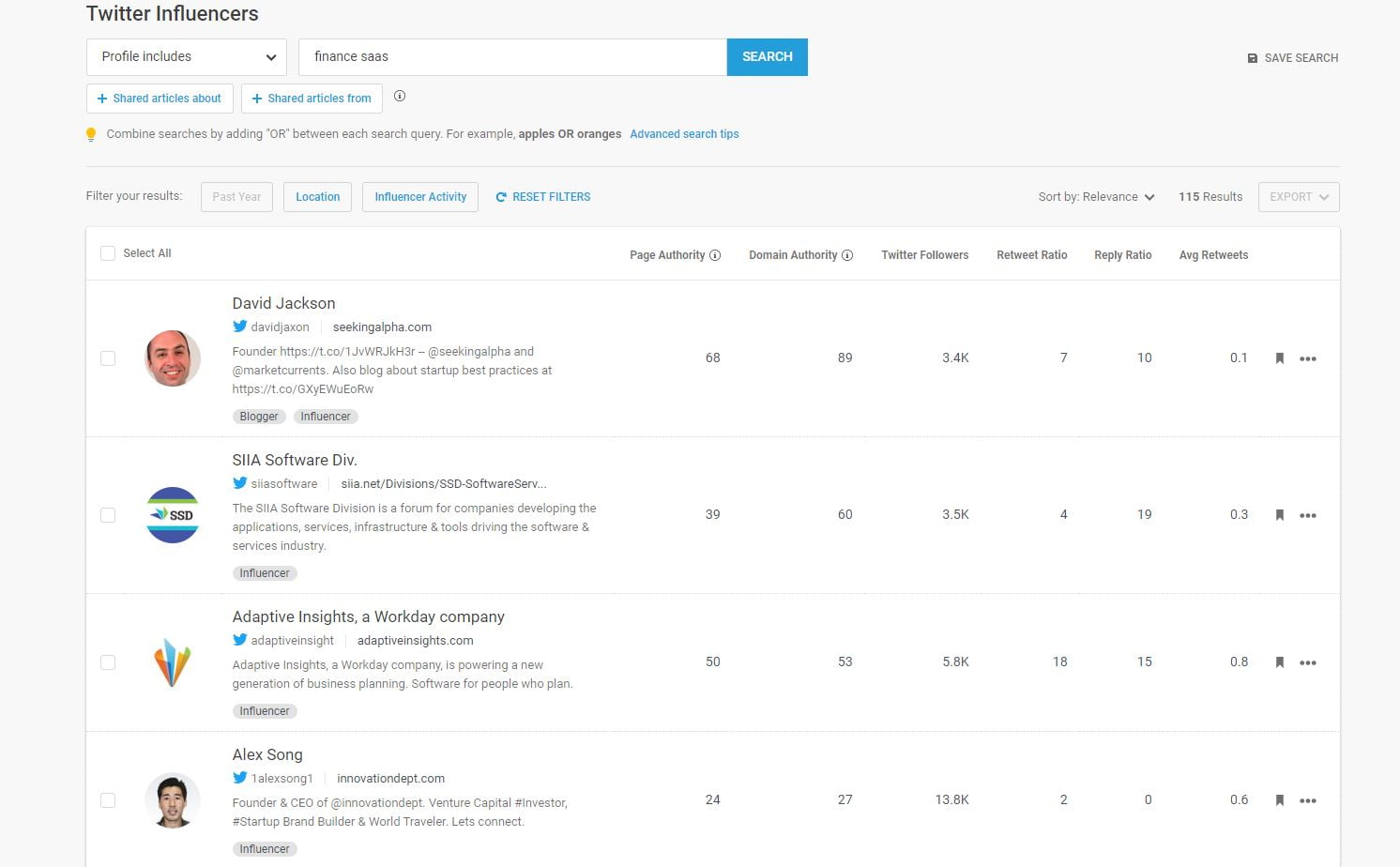
Task: Click the Twitter bird icon beside 1alexsong1
Action: click(x=240, y=778)
